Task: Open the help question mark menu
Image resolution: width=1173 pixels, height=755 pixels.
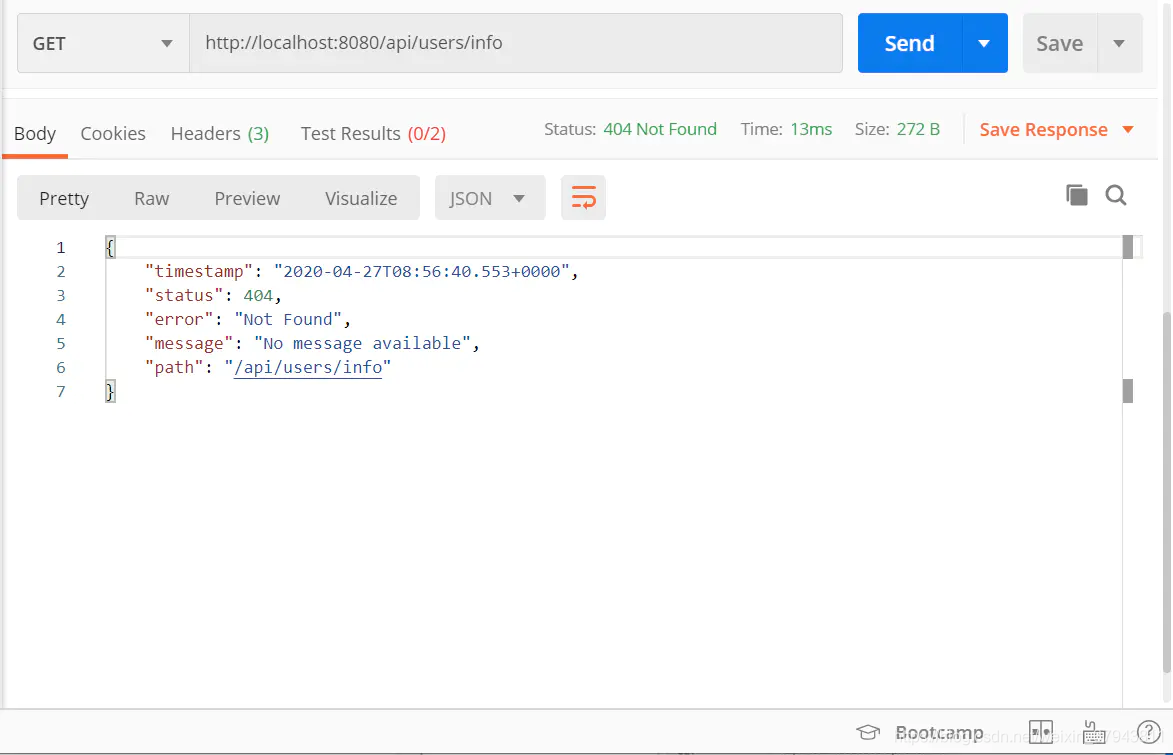Action: coord(1148,733)
